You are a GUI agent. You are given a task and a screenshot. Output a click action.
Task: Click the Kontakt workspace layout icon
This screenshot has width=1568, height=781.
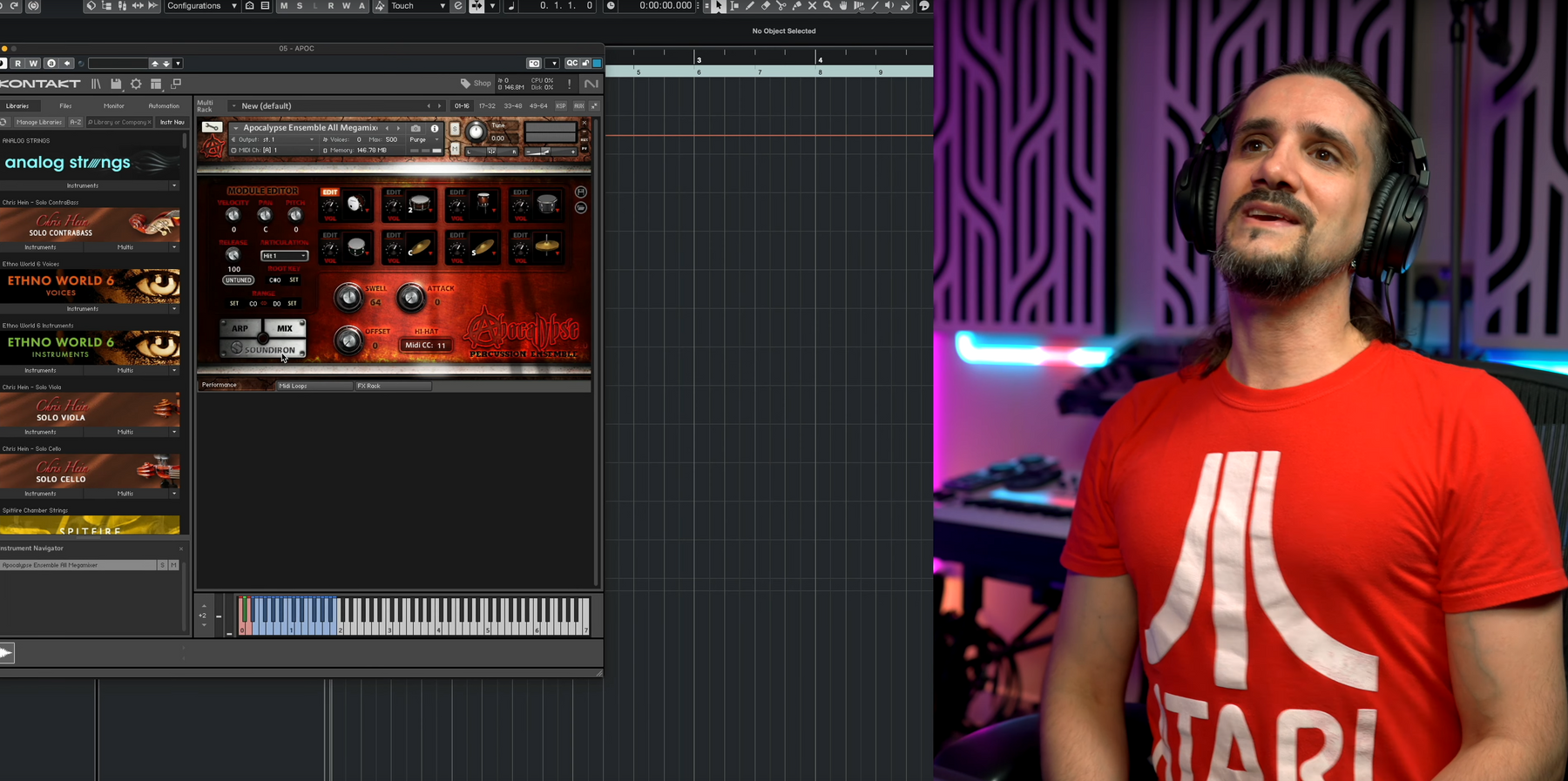156,84
